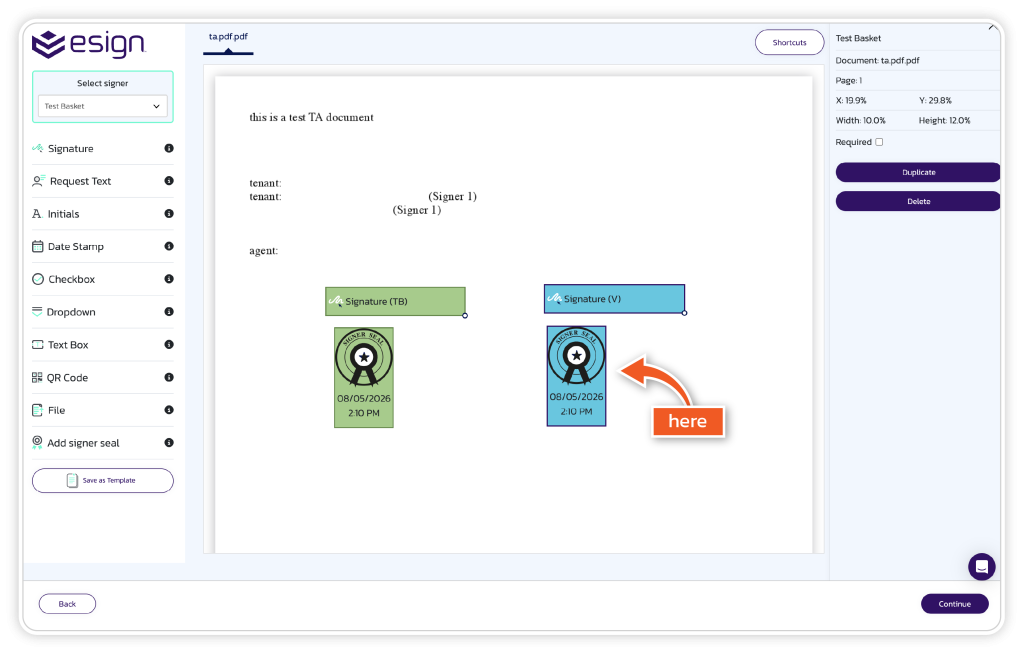The image size is (1024, 654).
Task: Open the chat support bubble icon
Action: pos(982,566)
